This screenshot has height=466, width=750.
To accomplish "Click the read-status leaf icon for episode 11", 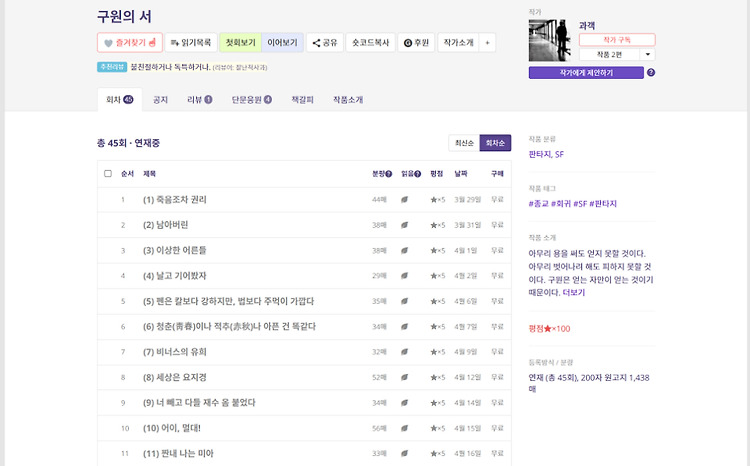I will pyautogui.click(x=405, y=453).
